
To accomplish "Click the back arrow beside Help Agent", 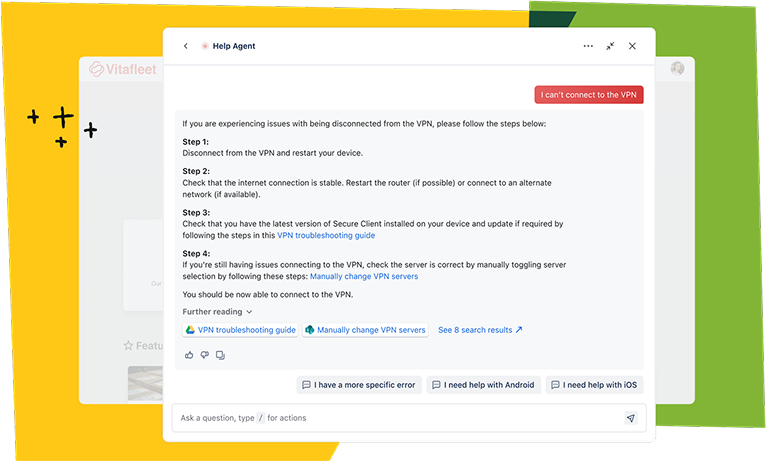I will point(186,46).
